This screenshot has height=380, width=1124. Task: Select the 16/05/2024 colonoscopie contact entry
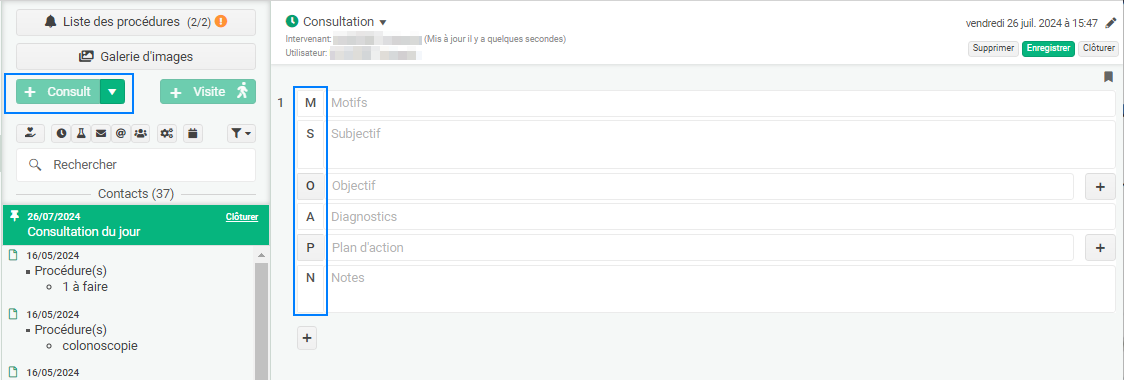pyautogui.click(x=129, y=330)
